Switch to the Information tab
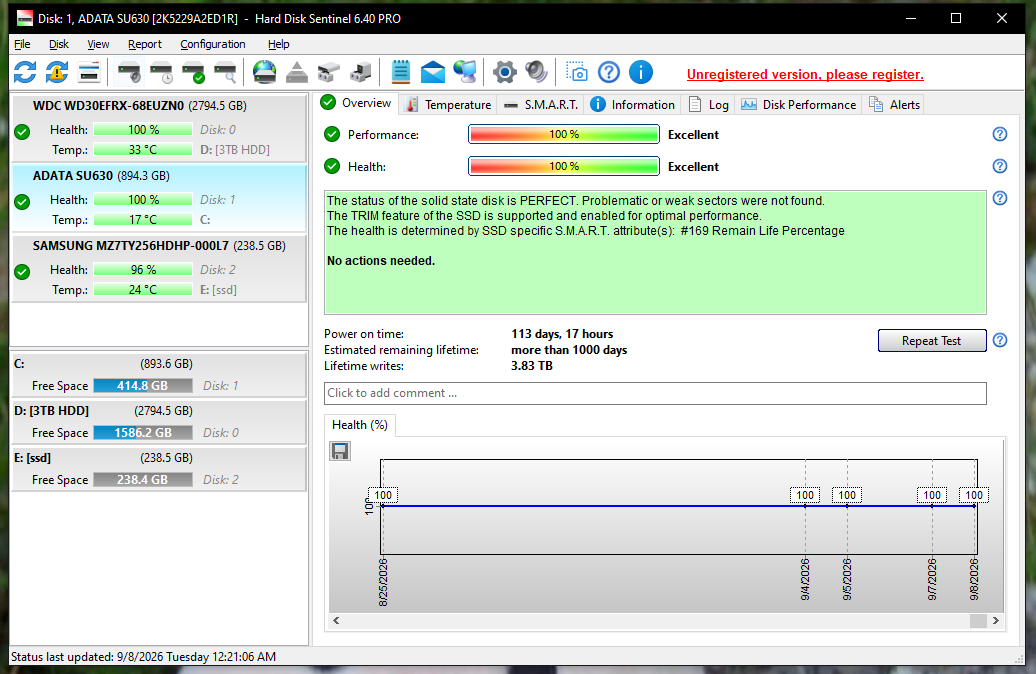The image size is (1036, 674). 632,104
